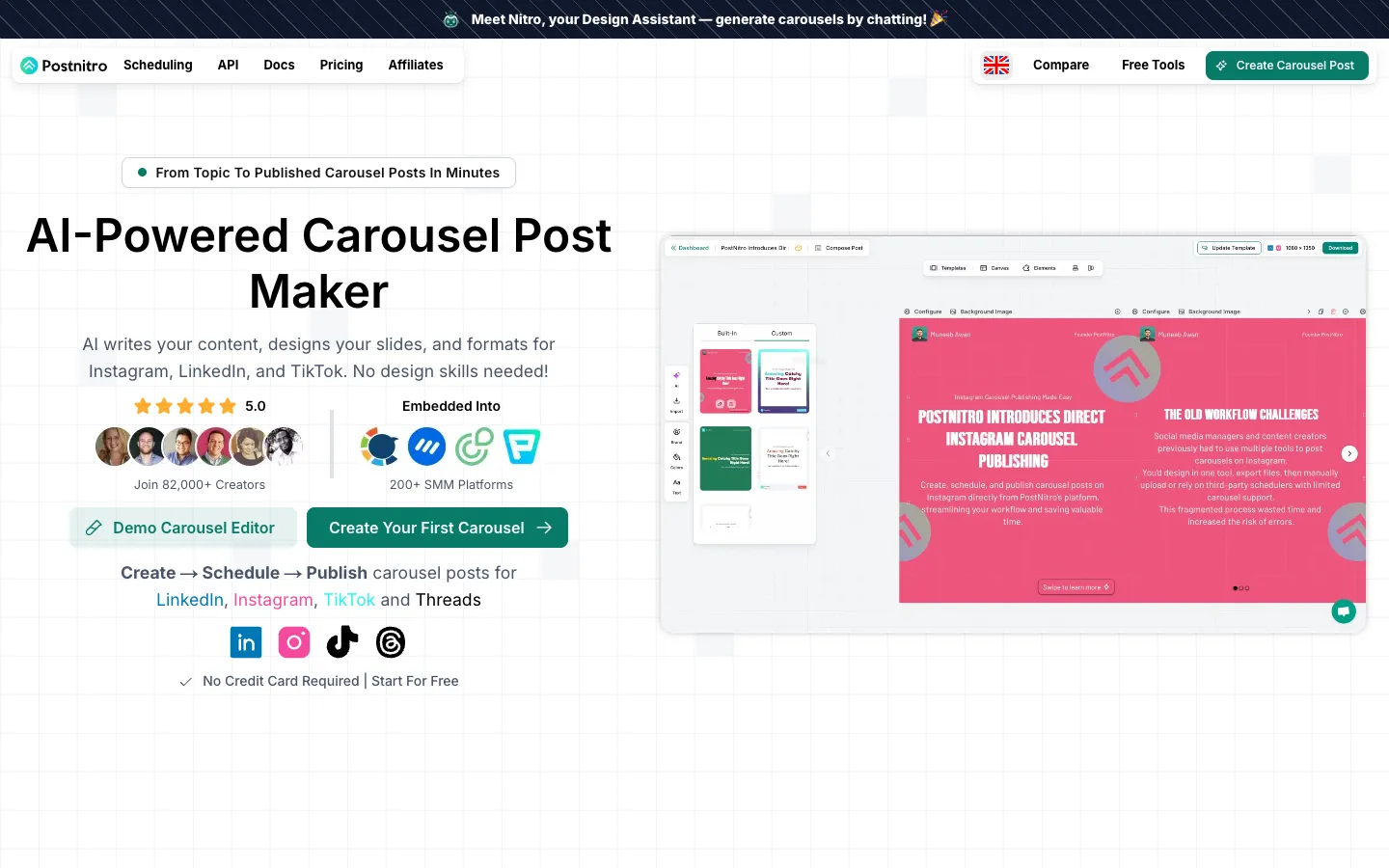Click the blue round platform logo
This screenshot has width=1389, height=868.
point(426,447)
